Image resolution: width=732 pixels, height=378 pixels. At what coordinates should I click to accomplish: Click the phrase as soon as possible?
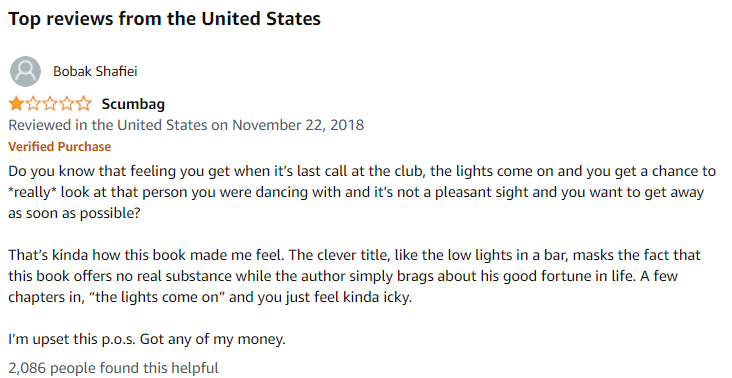74,213
